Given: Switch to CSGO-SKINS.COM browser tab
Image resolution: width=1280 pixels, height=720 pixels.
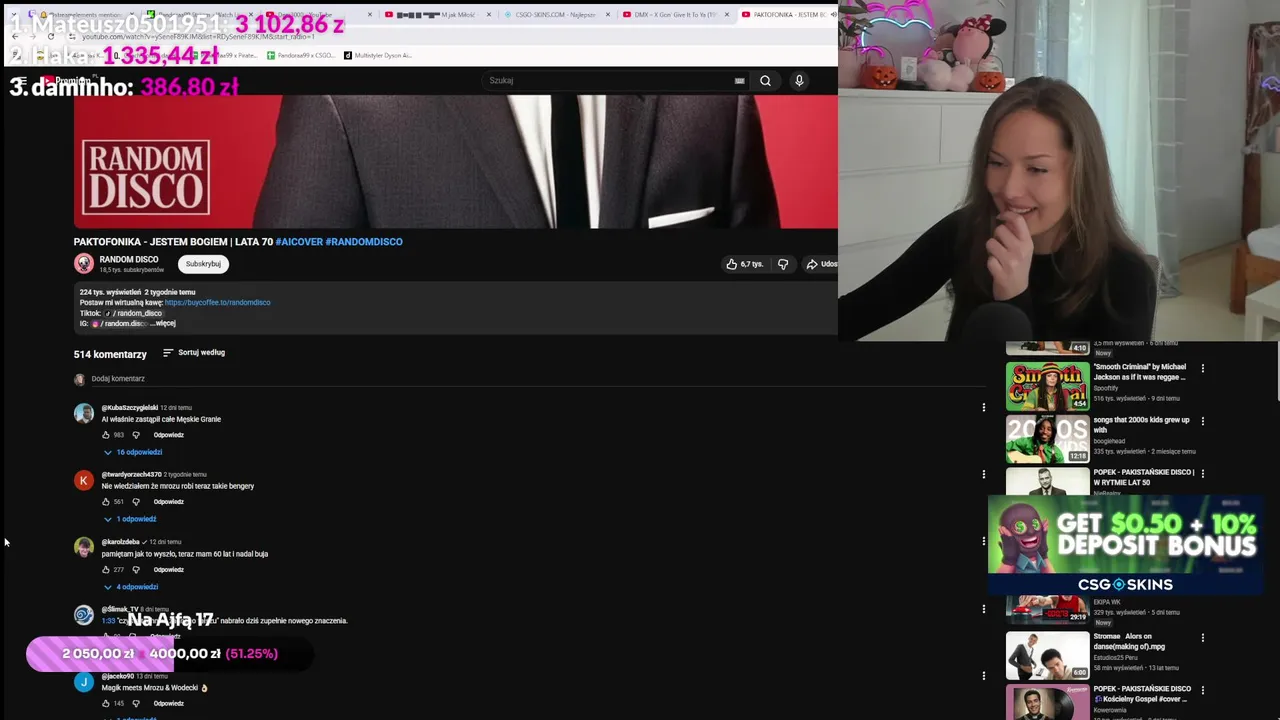Looking at the screenshot, I should (x=555, y=15).
